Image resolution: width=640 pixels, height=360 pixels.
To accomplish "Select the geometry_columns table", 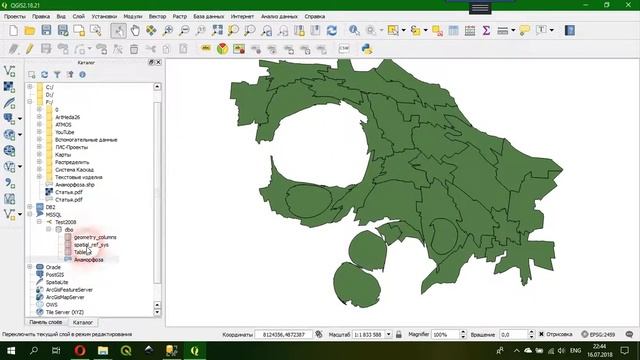I will pos(95,237).
